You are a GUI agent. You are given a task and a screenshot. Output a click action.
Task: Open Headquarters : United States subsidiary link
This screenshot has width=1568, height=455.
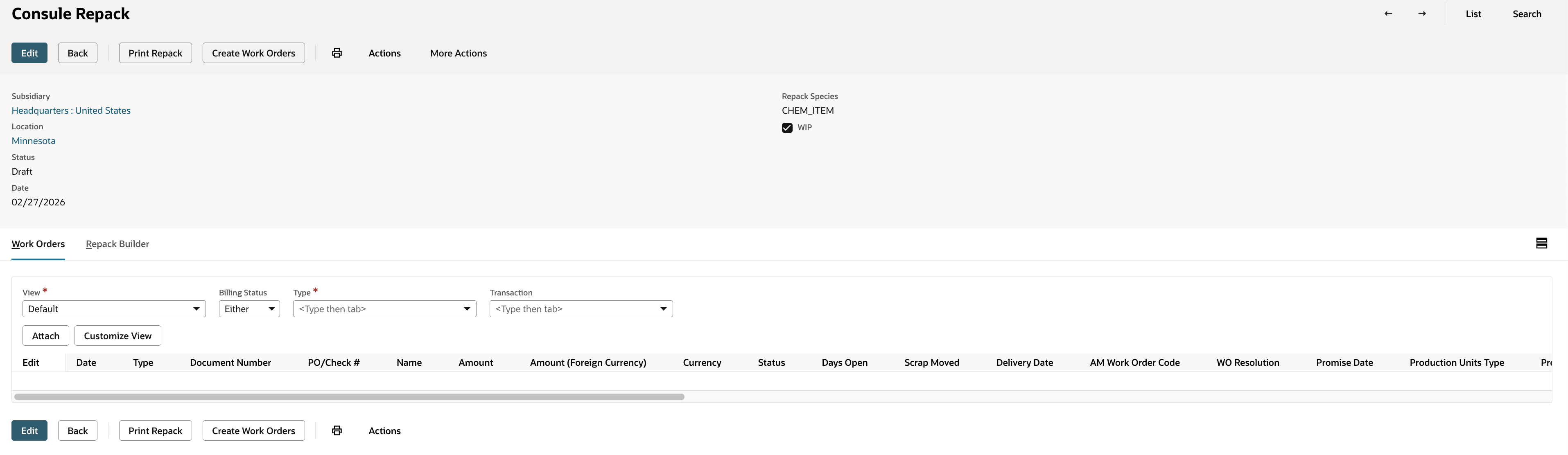tap(70, 110)
